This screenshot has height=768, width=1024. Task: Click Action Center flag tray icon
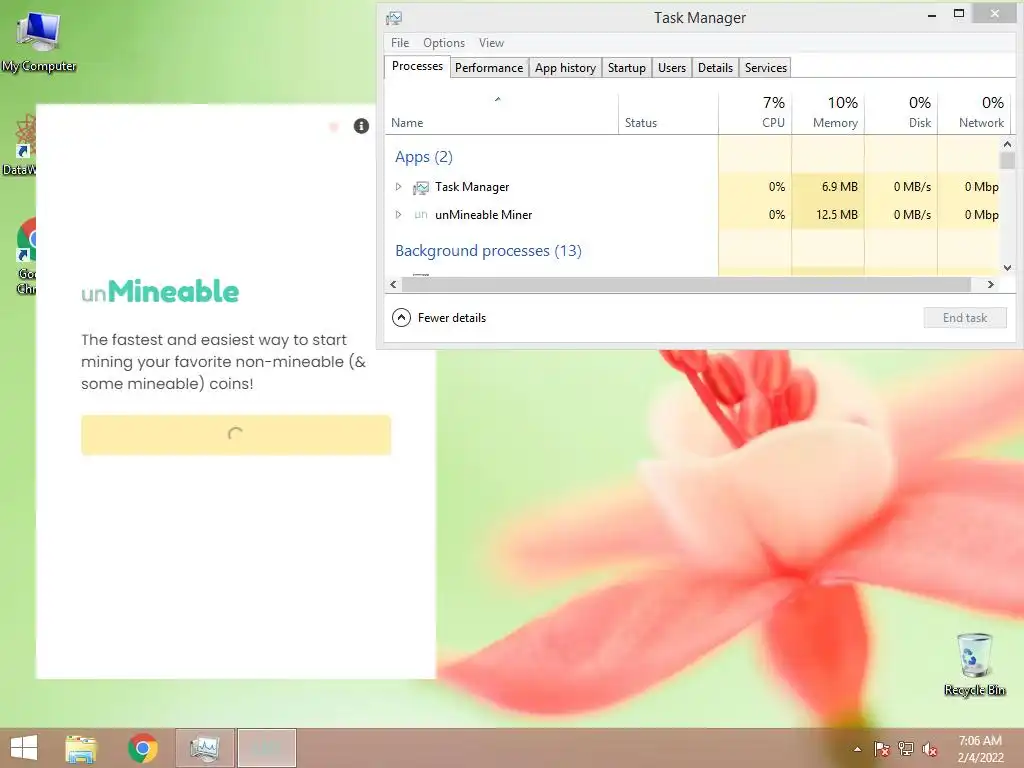tap(881, 749)
